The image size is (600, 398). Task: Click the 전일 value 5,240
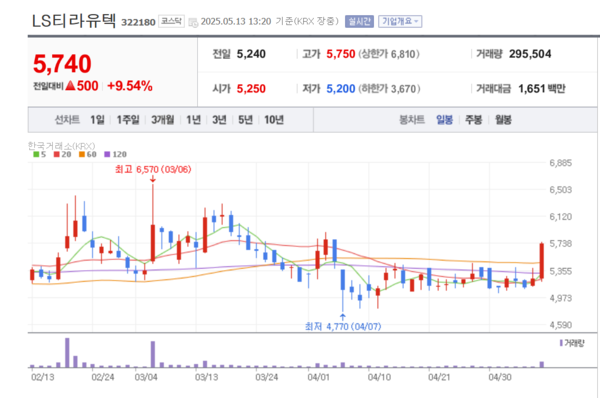[251, 54]
